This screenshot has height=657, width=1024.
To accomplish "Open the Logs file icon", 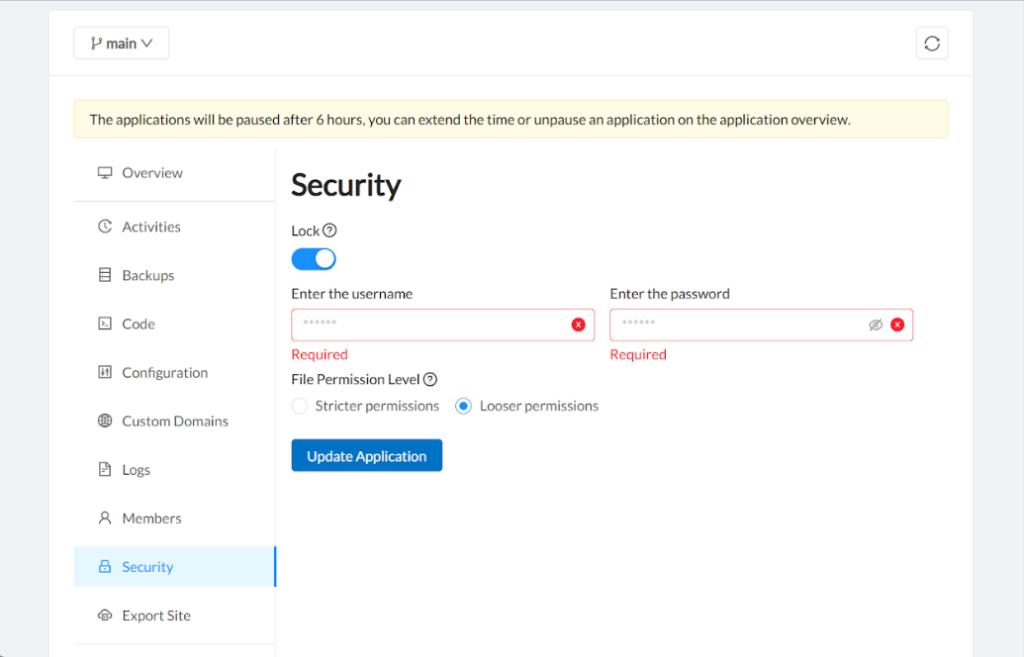I will [x=105, y=469].
